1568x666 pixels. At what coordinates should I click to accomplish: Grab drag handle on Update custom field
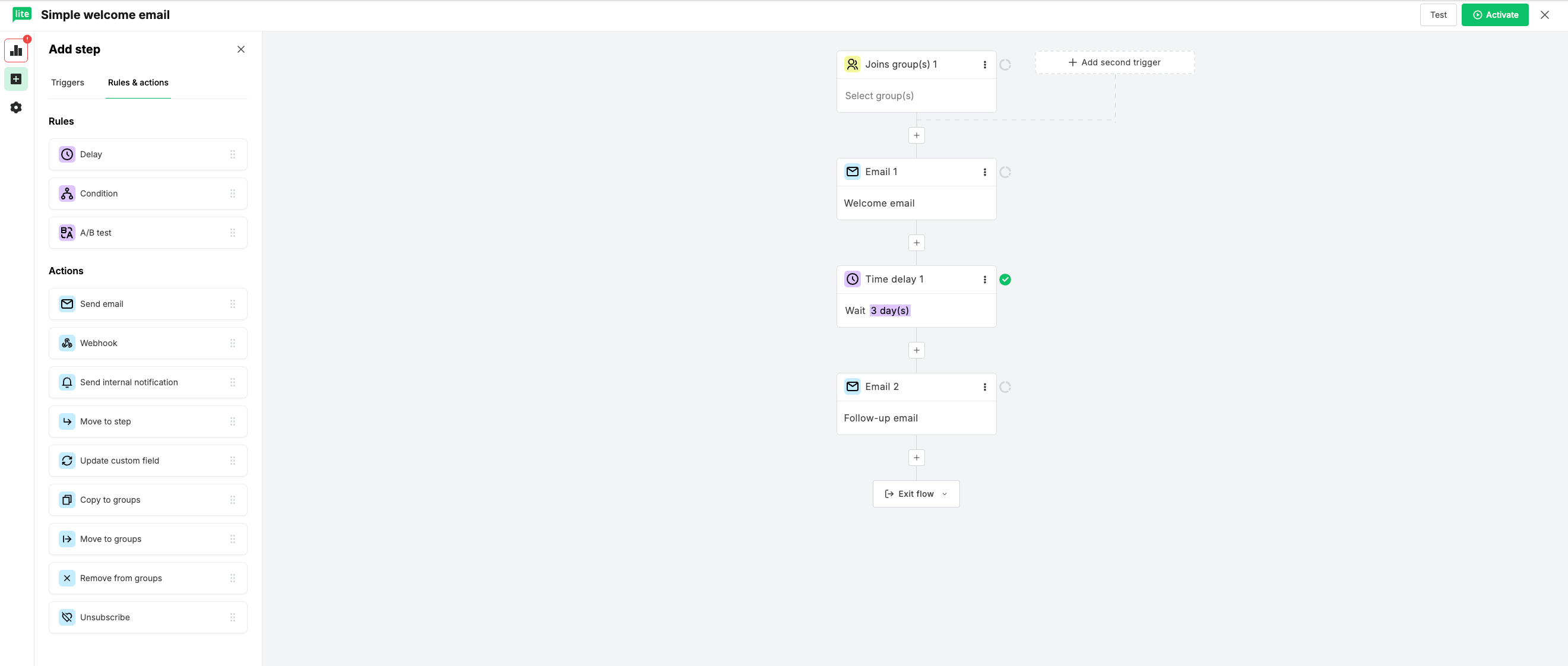(x=233, y=461)
